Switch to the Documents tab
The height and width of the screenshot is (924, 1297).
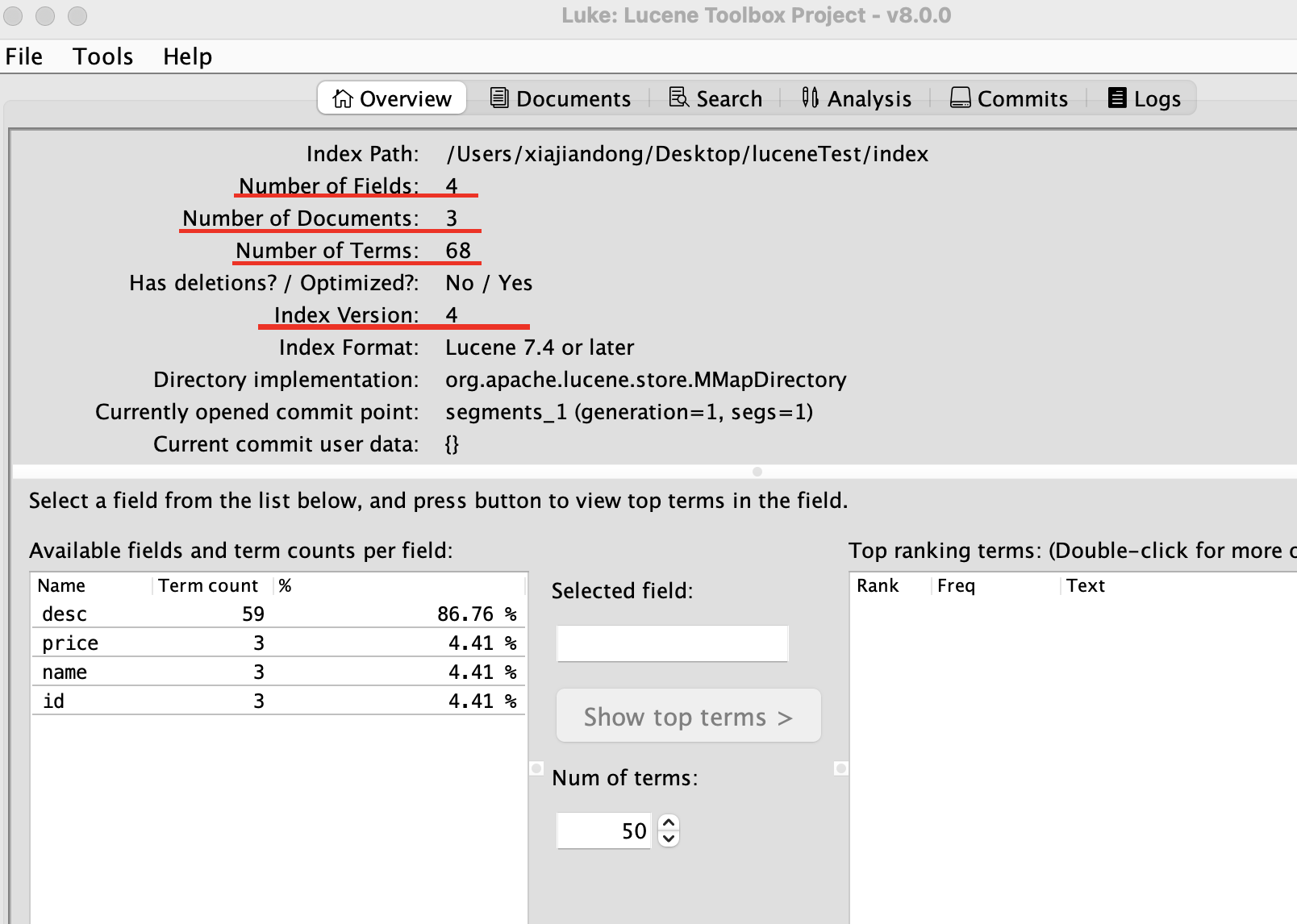[x=560, y=98]
